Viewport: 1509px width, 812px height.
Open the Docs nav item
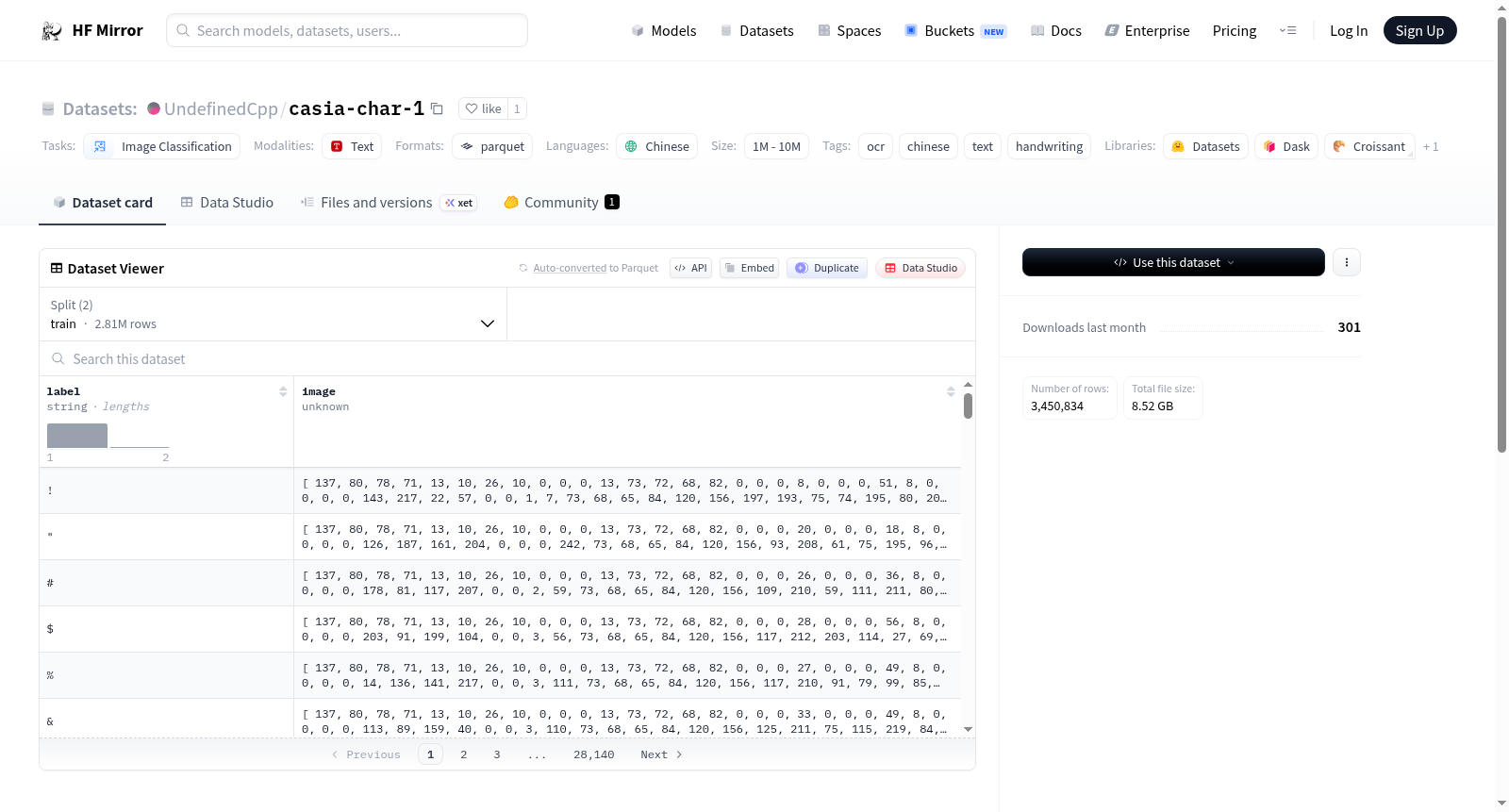point(1056,31)
